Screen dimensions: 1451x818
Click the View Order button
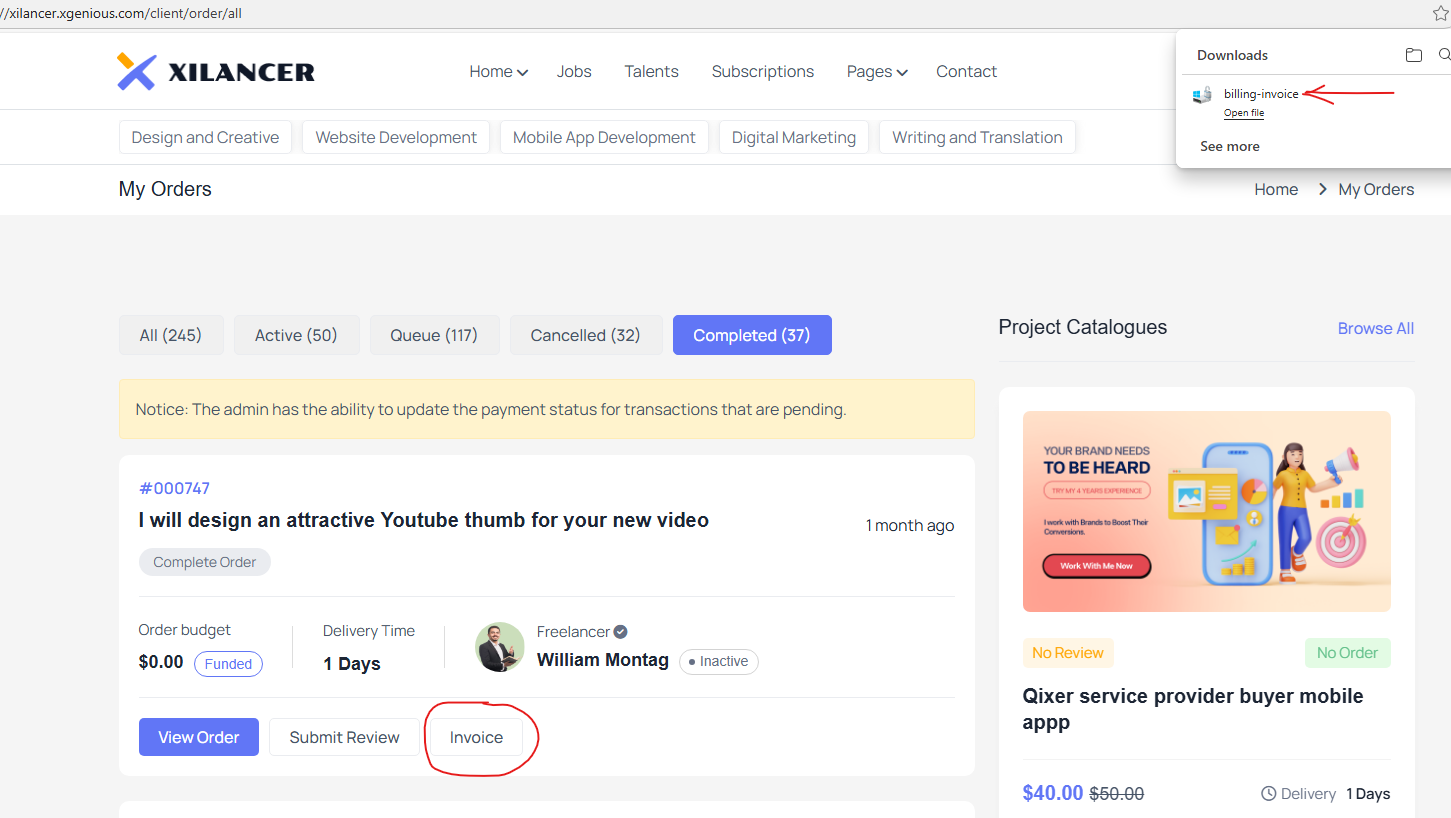[x=199, y=737]
